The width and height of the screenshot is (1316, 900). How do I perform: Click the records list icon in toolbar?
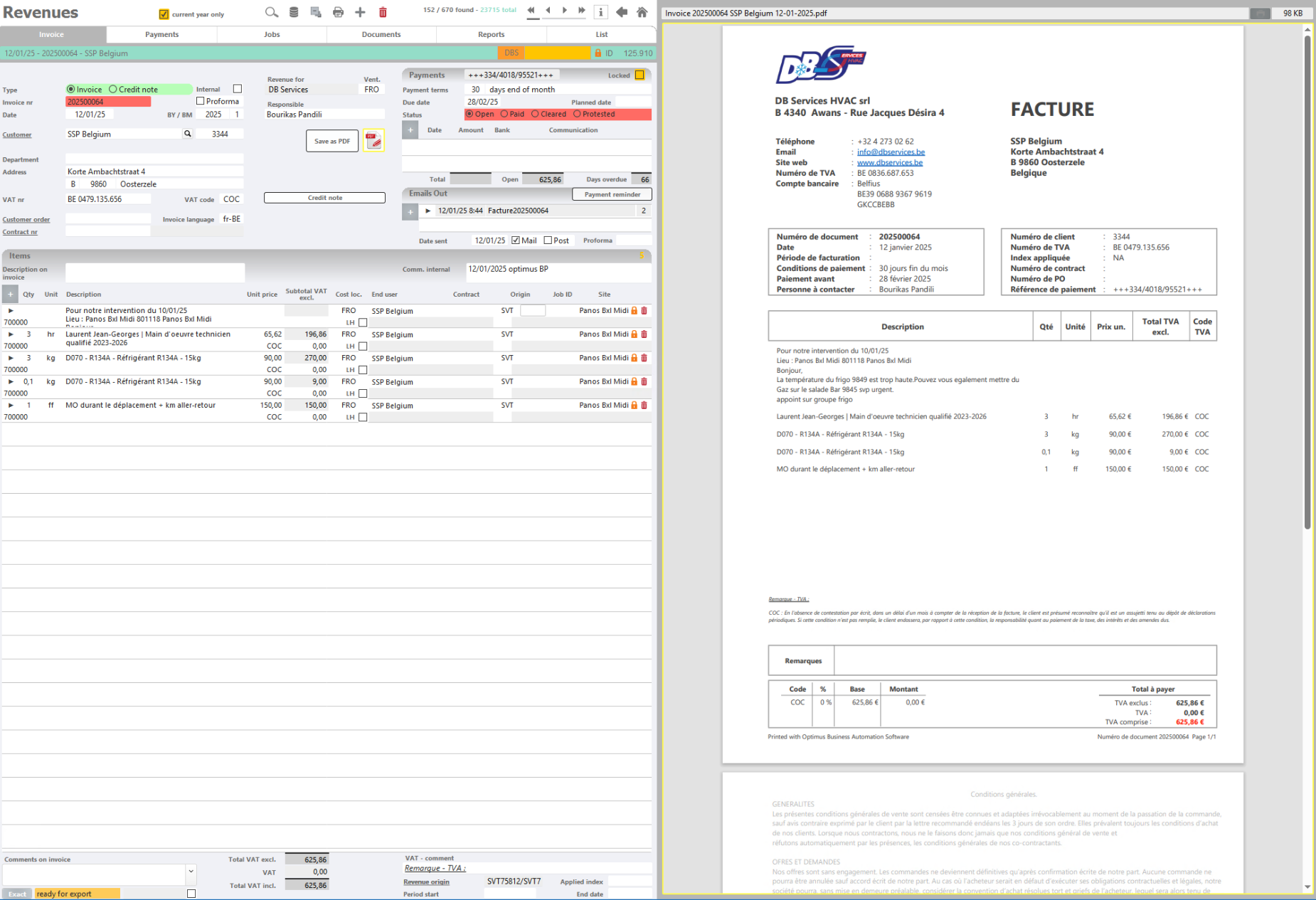click(x=316, y=12)
